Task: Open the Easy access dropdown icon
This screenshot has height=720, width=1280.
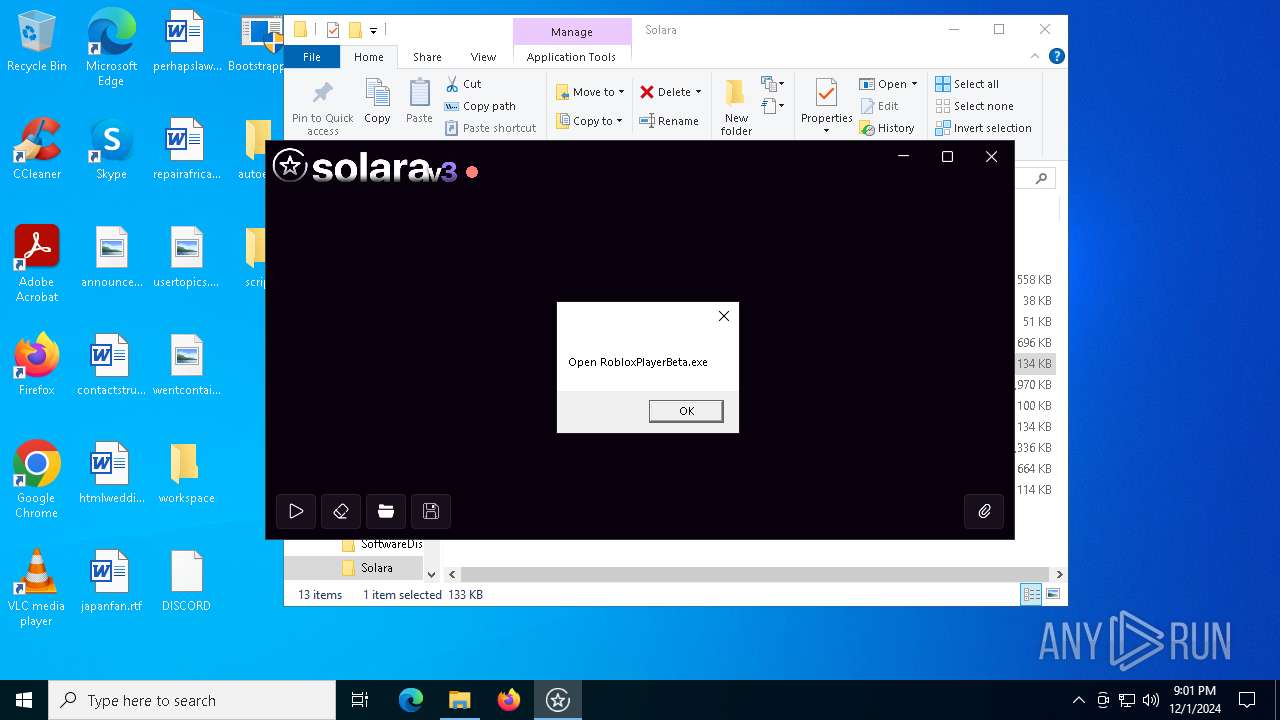Action: click(x=773, y=106)
